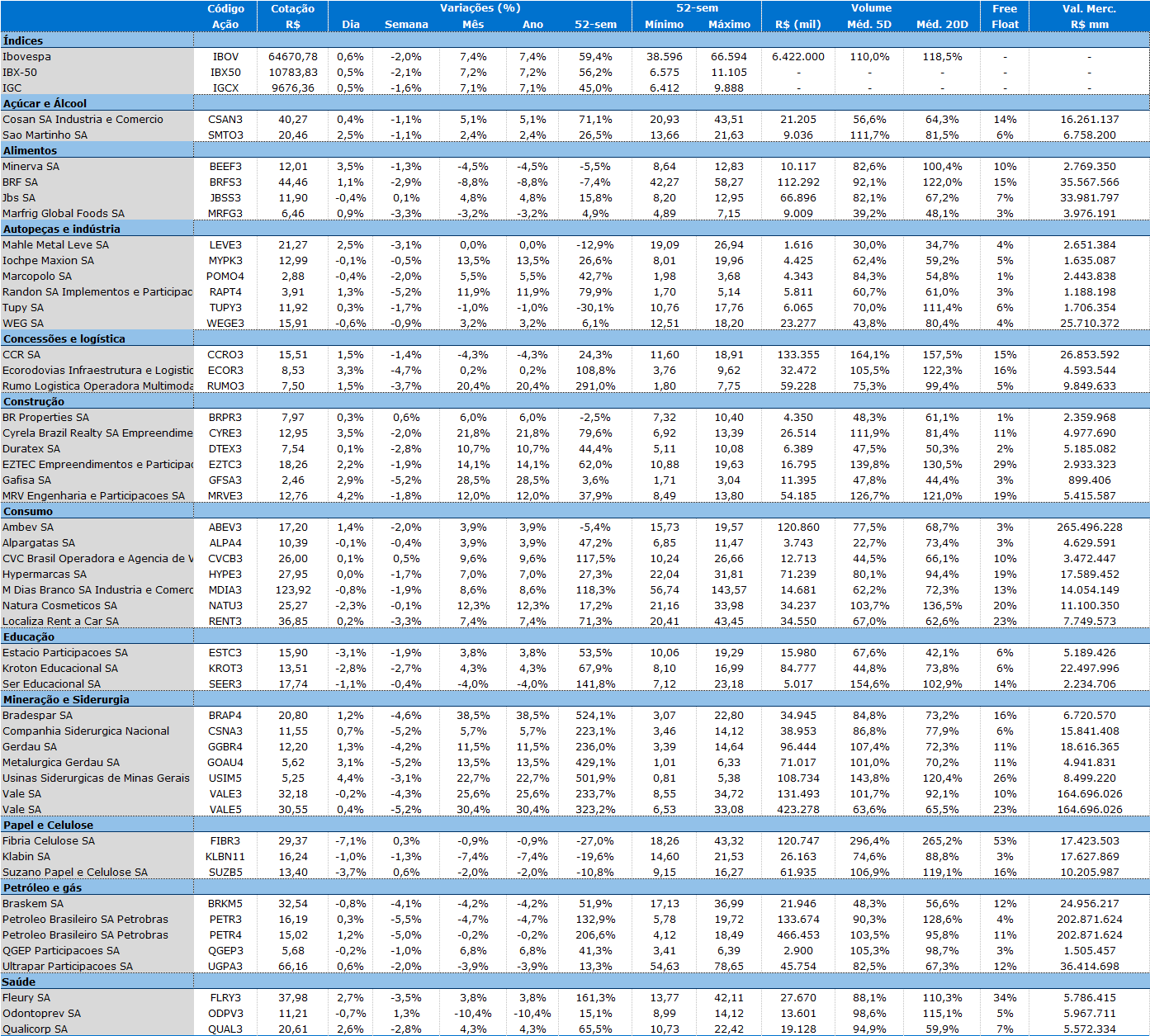Click ticker NATU3 for Natura
The height and width of the screenshot is (1036, 1150).
pos(225,606)
